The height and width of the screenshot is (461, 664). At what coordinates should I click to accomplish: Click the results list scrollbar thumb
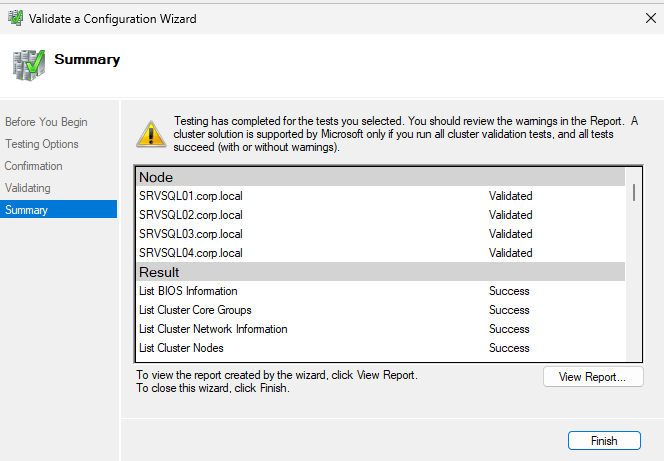pyautogui.click(x=634, y=193)
